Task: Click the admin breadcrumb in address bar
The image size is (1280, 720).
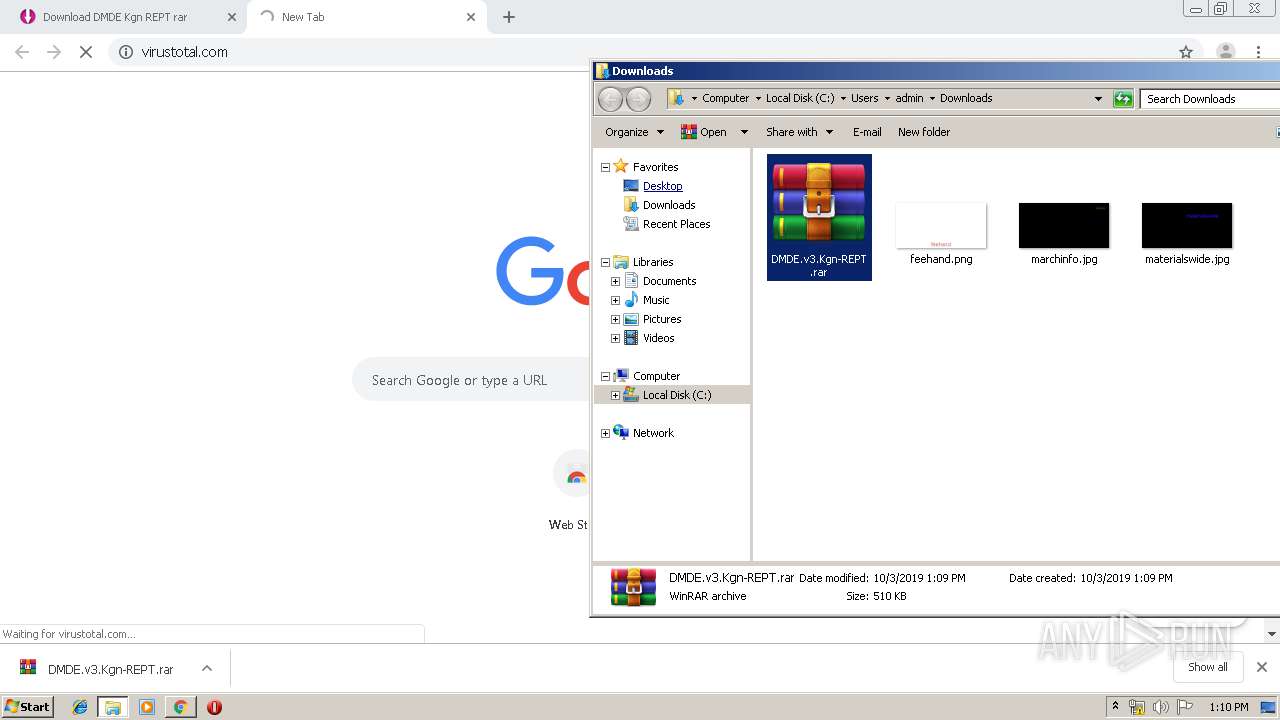Action: click(x=909, y=98)
